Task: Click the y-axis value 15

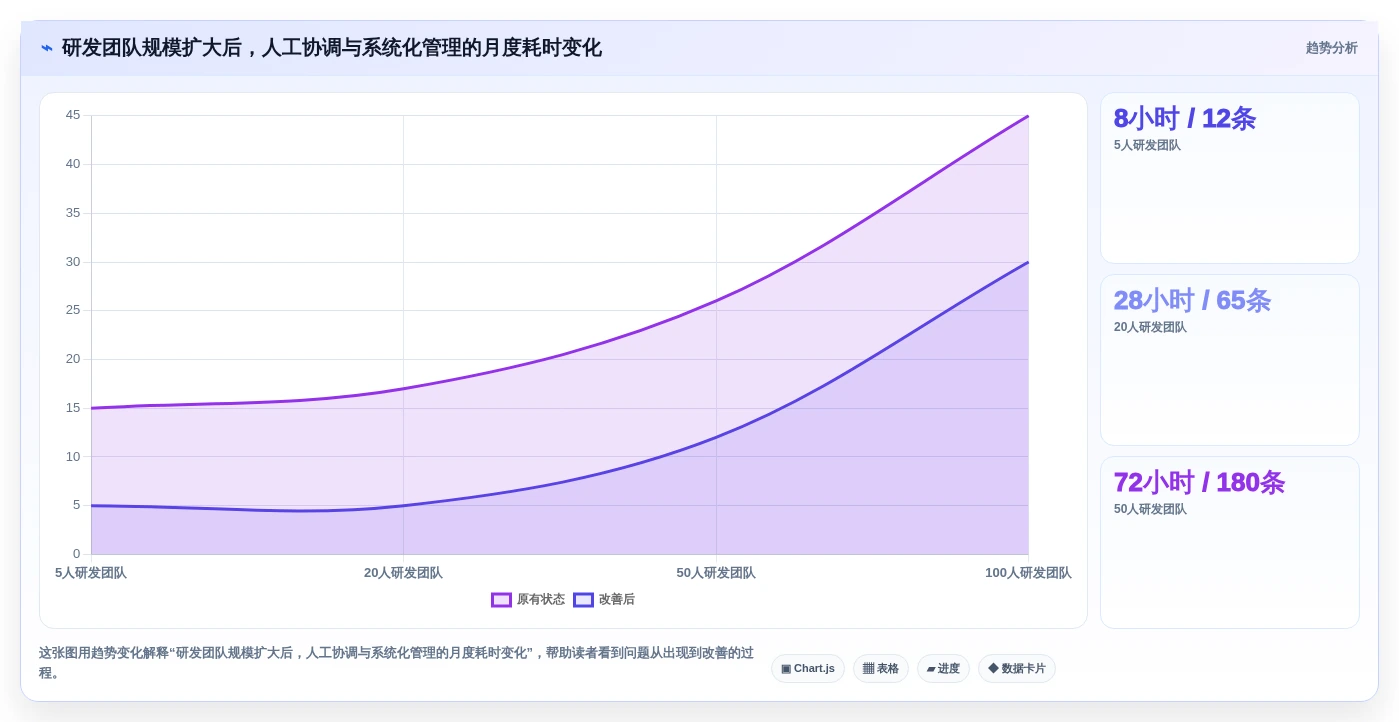Action: point(73,408)
